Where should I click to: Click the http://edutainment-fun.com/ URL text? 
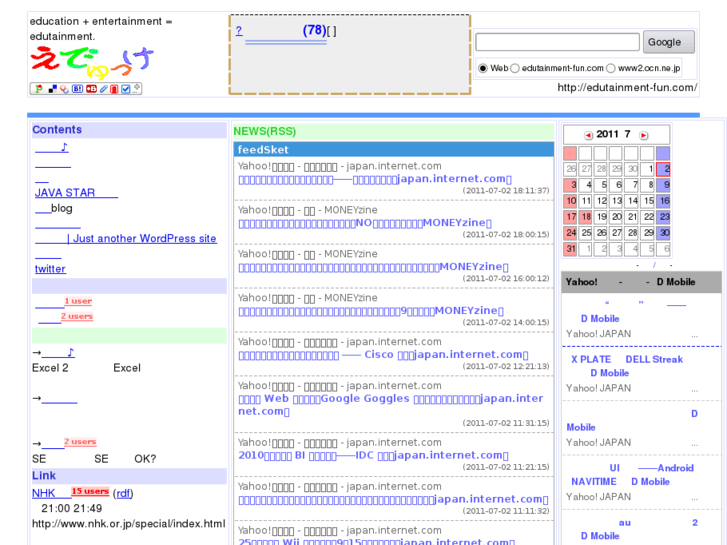(x=627, y=88)
